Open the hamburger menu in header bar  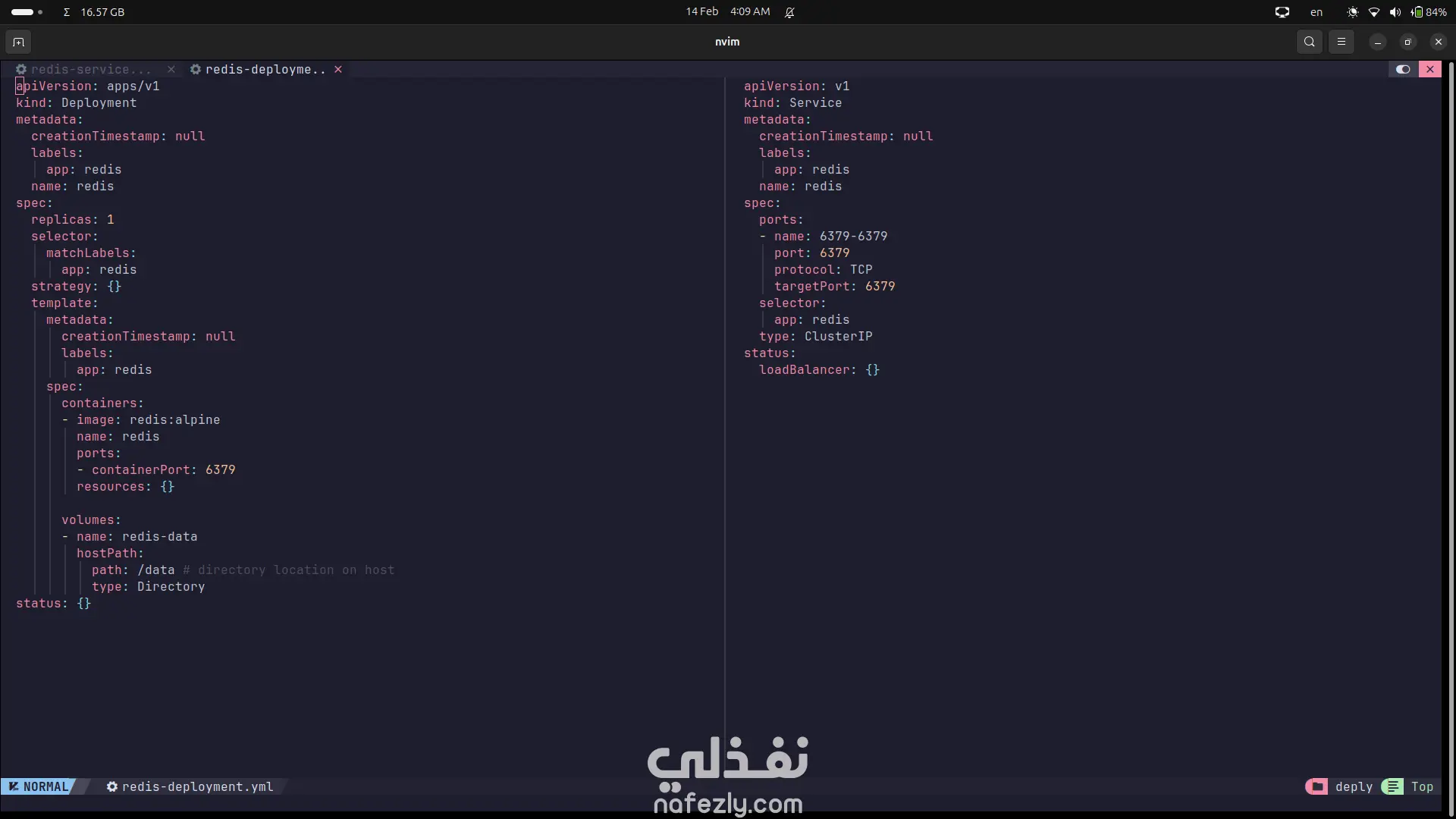point(1341,42)
